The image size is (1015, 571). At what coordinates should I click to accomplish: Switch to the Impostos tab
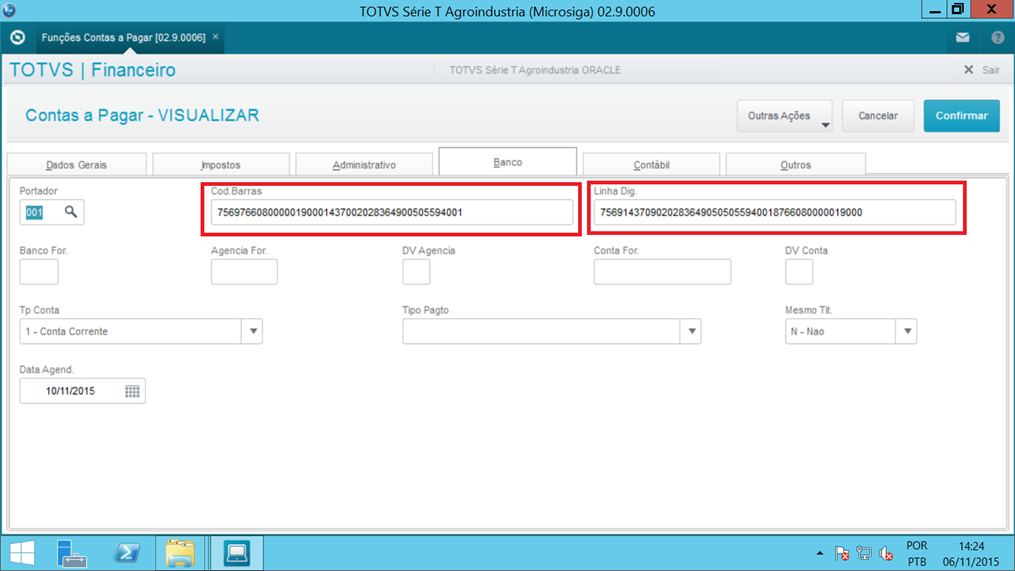pos(221,165)
